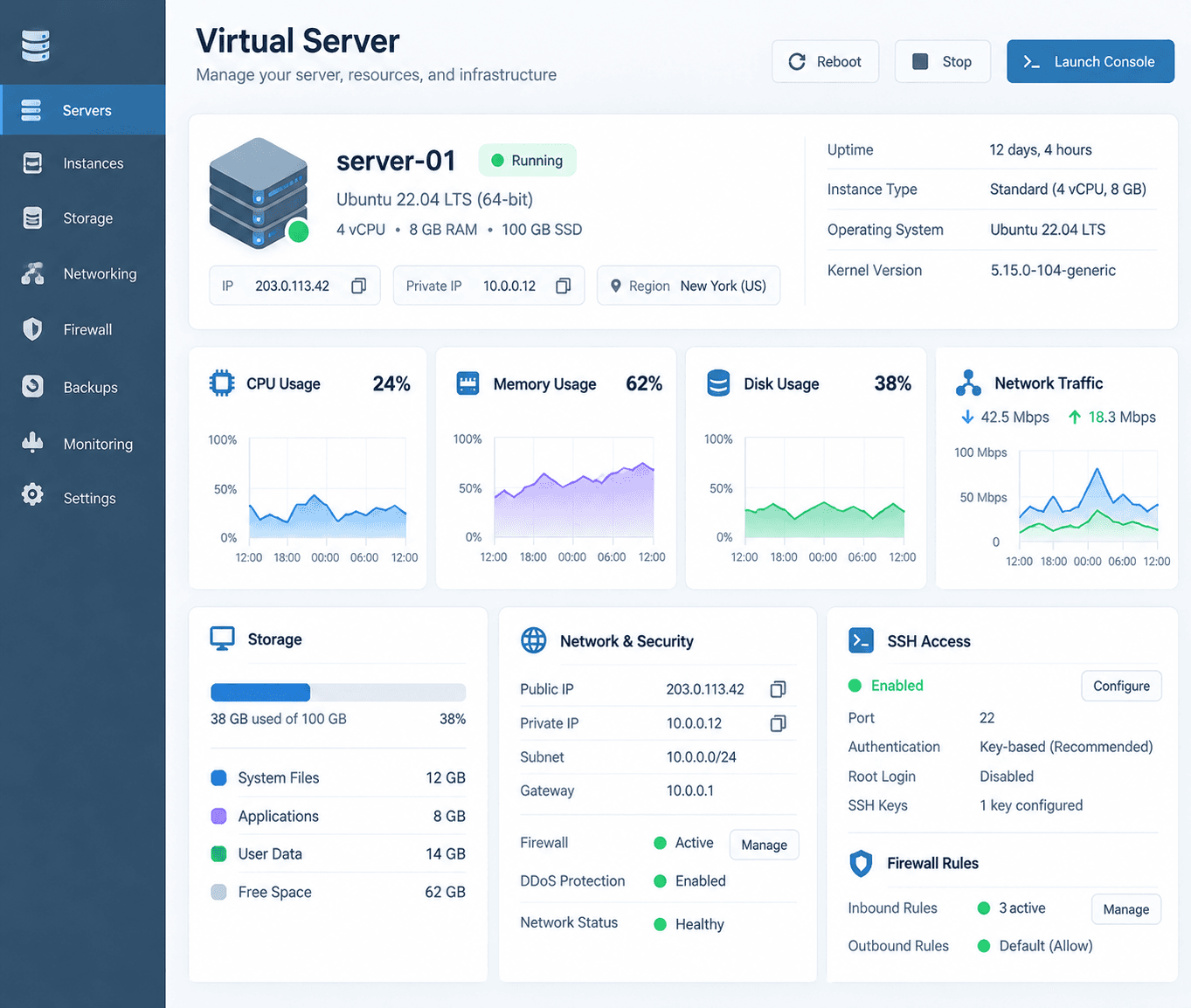Screen dimensions: 1191x1008
Task: Click the '1 key configured' SSH Keys value
Action: point(1031,805)
